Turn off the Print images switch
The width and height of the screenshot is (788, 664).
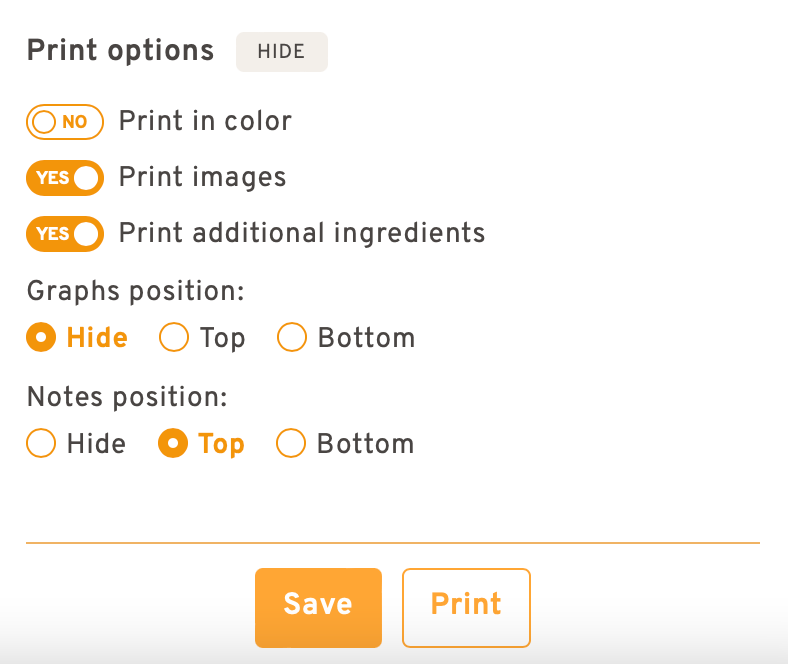tap(65, 178)
